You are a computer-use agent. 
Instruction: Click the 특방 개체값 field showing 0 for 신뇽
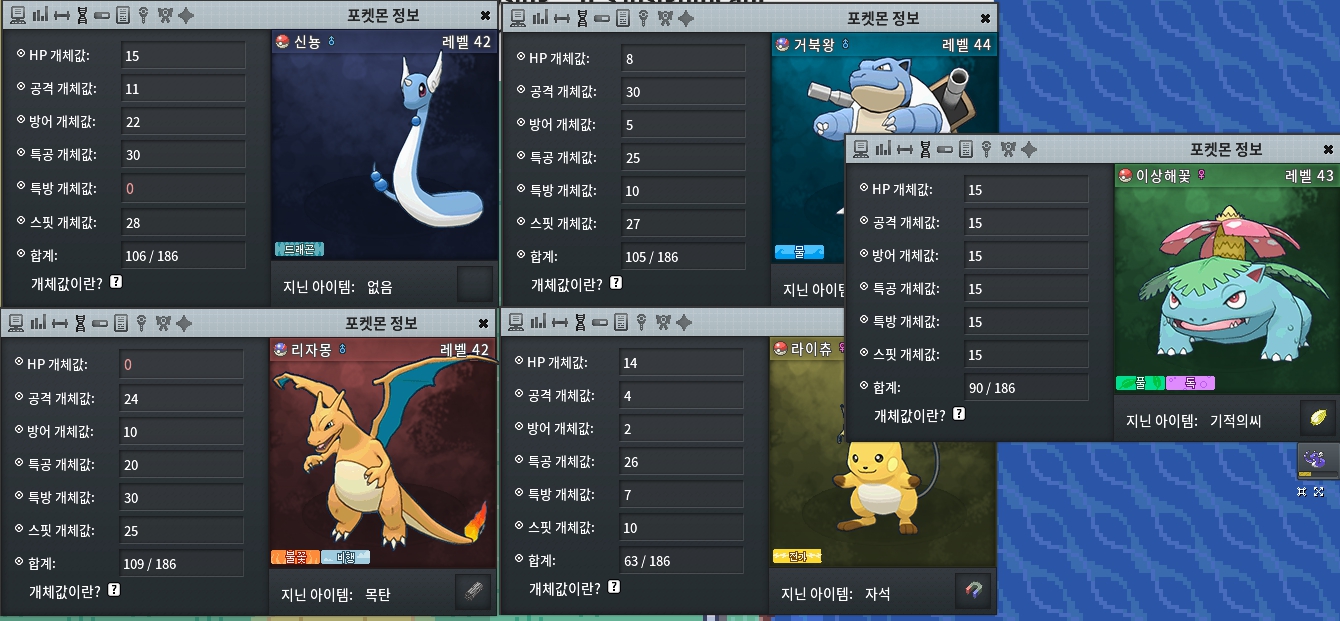[182, 188]
